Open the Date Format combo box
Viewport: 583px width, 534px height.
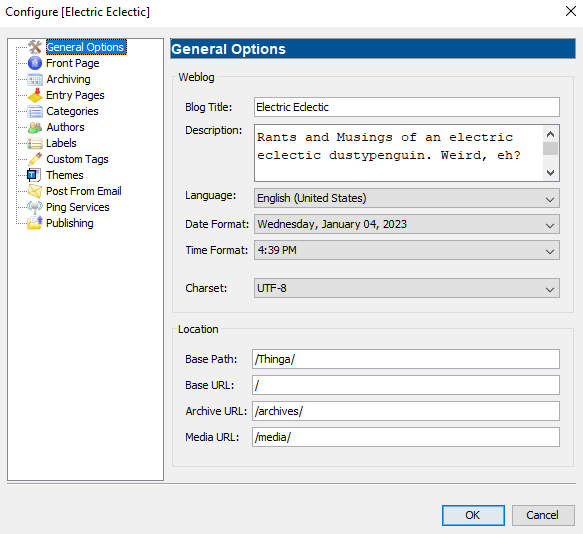[407, 224]
